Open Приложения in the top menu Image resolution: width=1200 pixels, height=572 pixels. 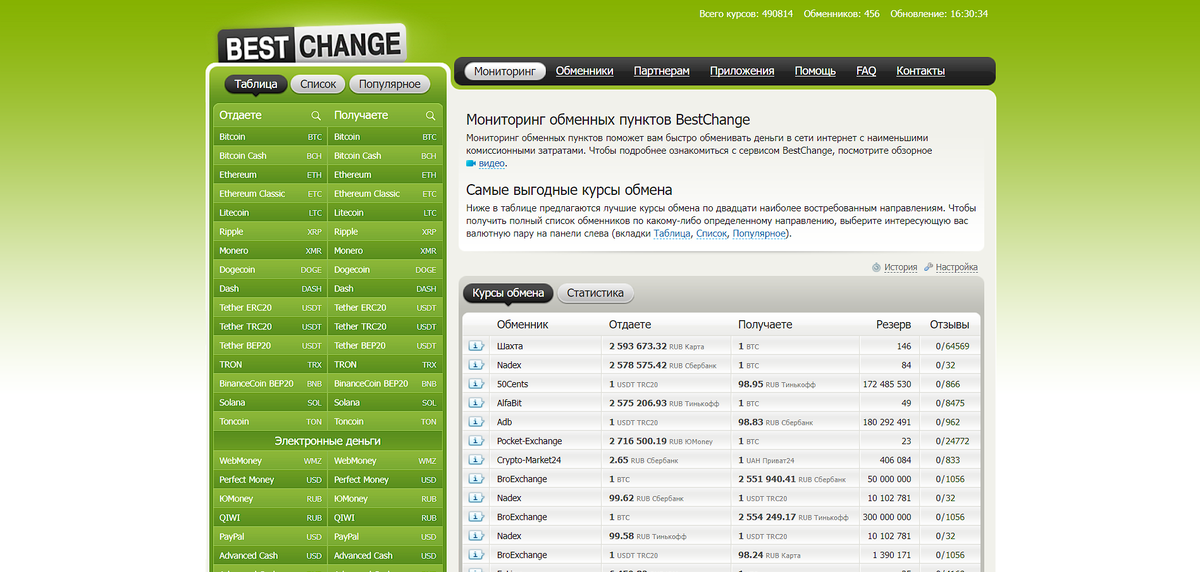tap(742, 71)
